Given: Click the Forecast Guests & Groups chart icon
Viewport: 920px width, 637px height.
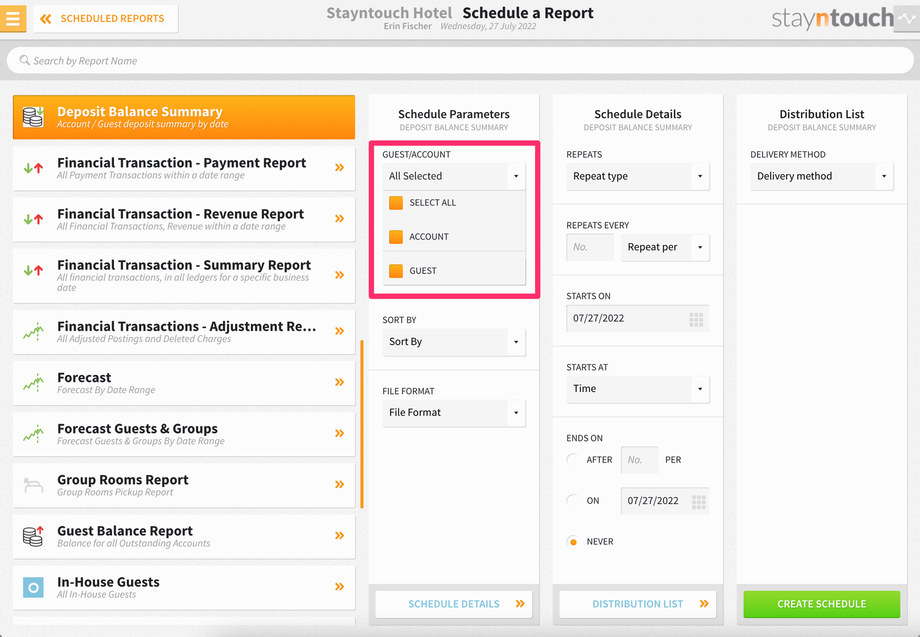Looking at the screenshot, I should [x=33, y=433].
